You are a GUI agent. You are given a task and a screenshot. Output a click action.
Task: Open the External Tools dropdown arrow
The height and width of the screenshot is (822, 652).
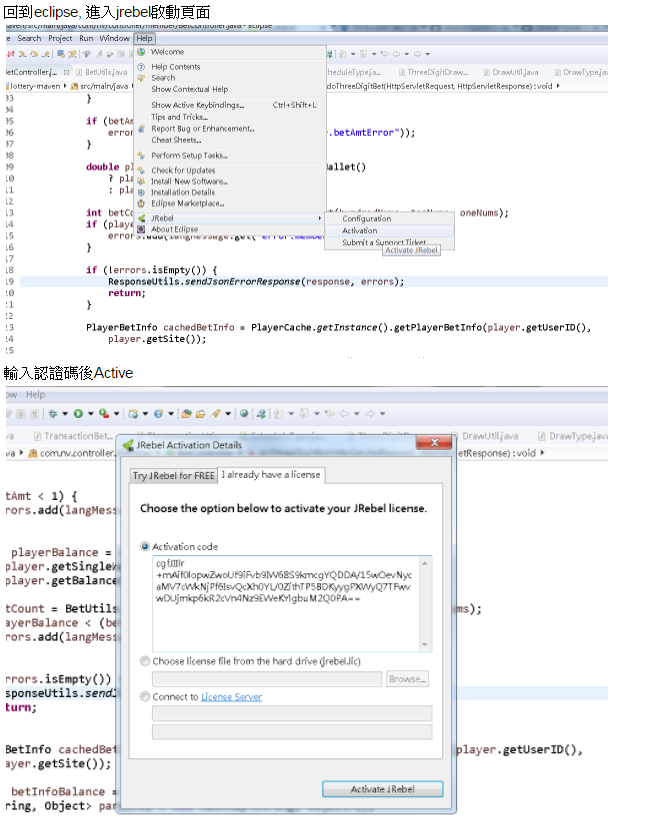116,414
